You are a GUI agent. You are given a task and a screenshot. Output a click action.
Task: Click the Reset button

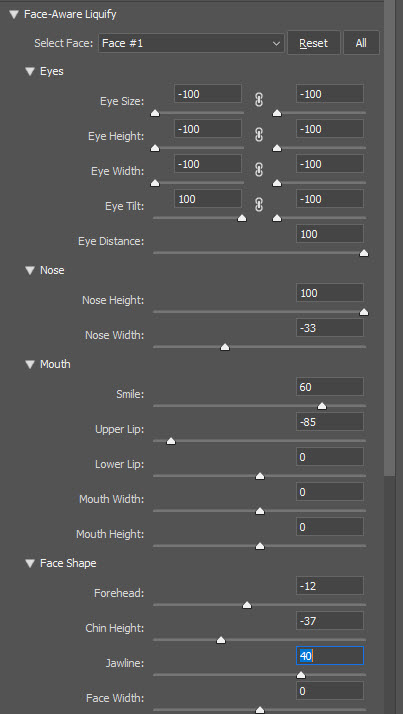coord(313,43)
